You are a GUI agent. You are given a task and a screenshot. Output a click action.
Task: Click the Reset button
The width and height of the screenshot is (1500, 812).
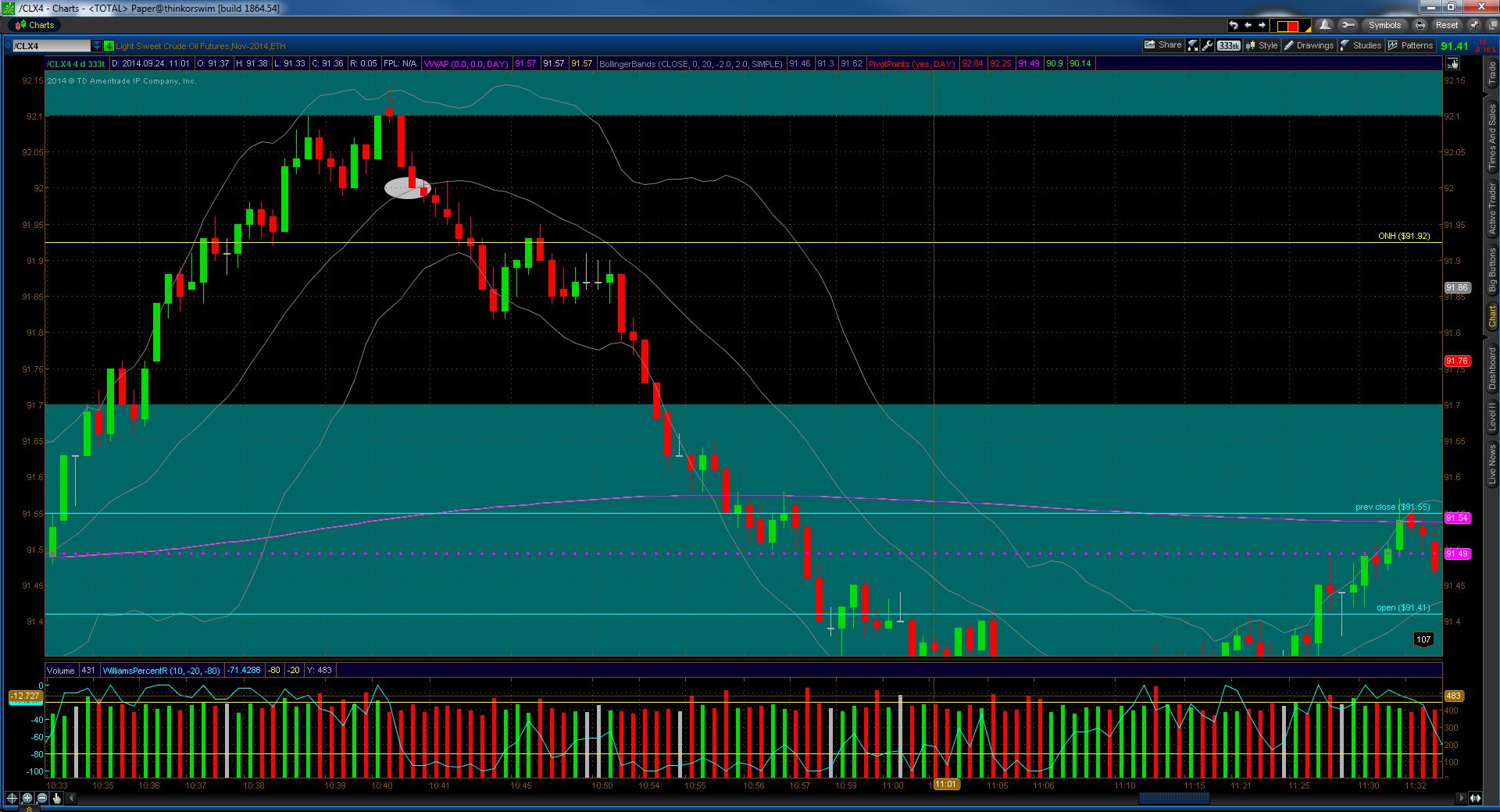1447,25
